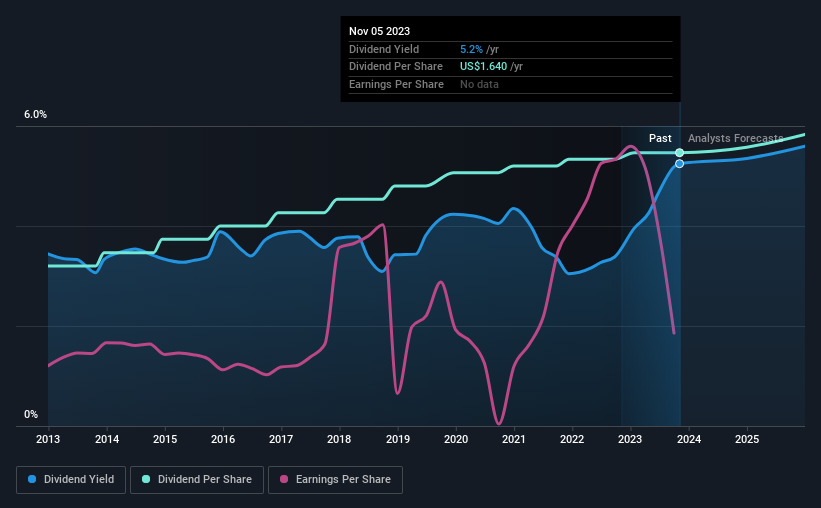This screenshot has height=508, width=821.
Task: Click the blue Dividend Yield legend dot
Action: 32,479
